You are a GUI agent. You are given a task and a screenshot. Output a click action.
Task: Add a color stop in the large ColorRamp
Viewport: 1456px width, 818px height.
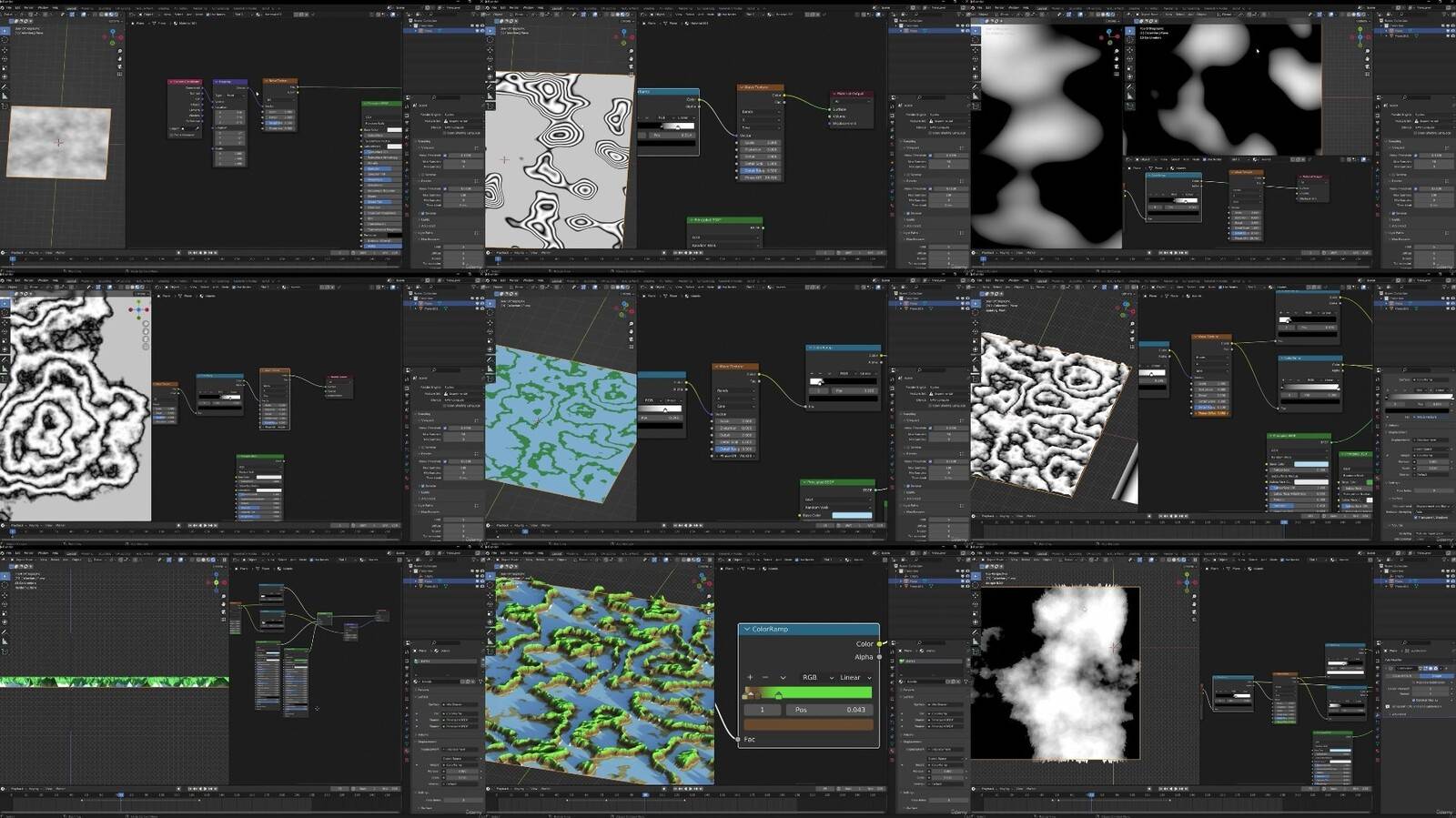click(750, 677)
